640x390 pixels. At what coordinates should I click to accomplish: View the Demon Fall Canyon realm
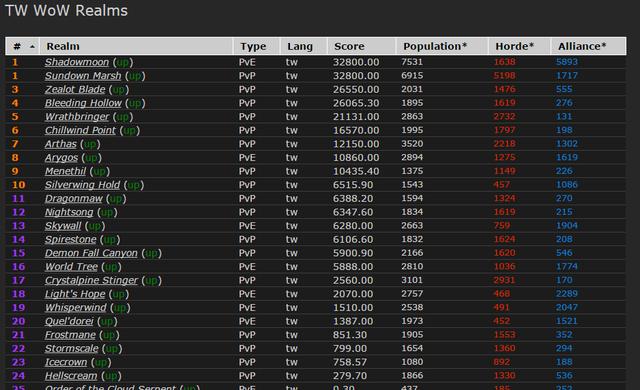(91, 253)
